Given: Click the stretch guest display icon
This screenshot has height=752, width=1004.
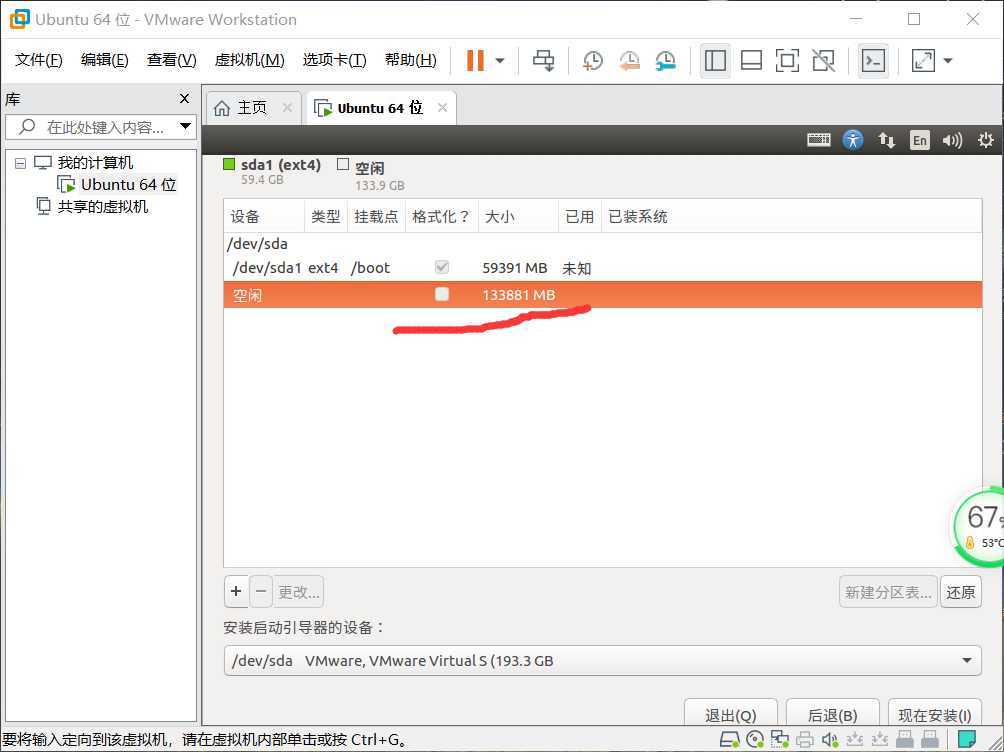Looking at the screenshot, I should tap(923, 61).
